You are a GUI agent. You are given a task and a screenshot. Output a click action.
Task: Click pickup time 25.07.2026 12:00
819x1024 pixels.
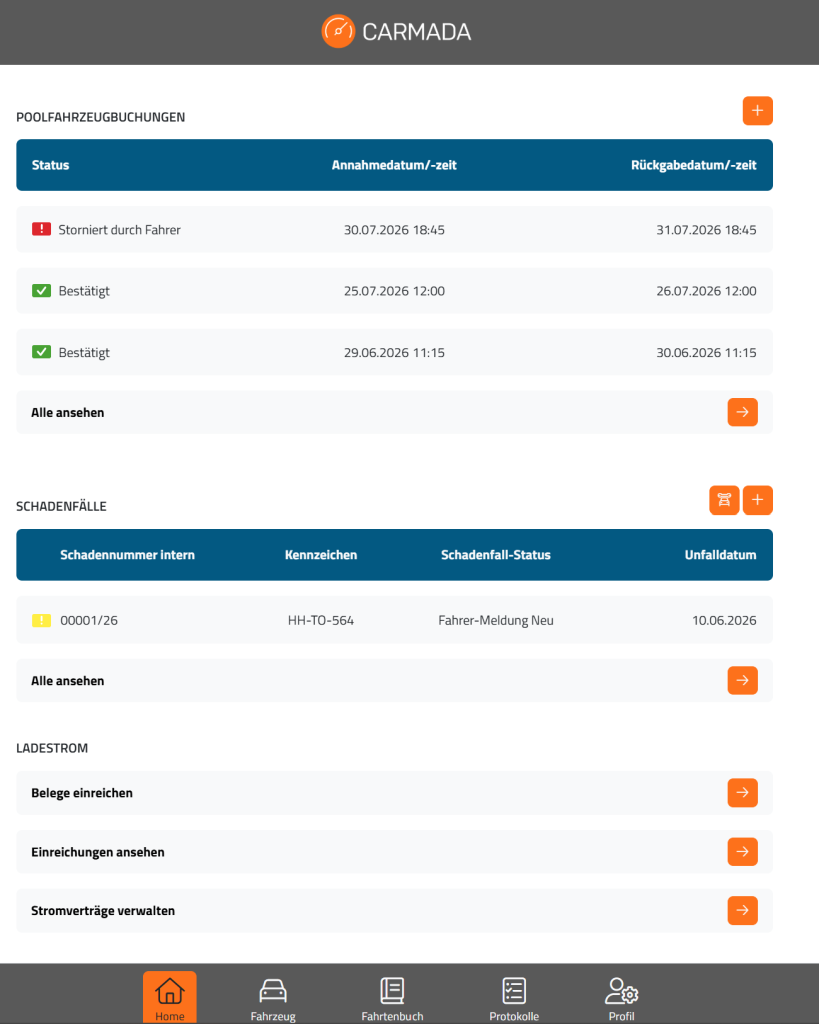(394, 291)
